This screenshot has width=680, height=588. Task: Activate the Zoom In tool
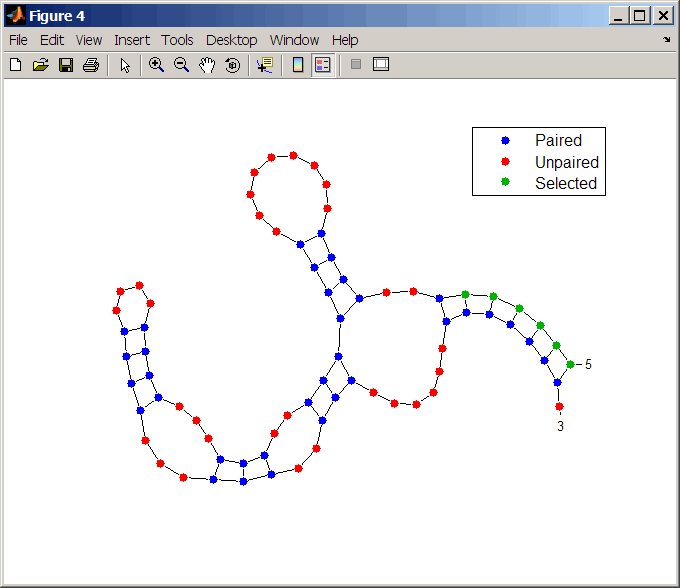pos(156,65)
